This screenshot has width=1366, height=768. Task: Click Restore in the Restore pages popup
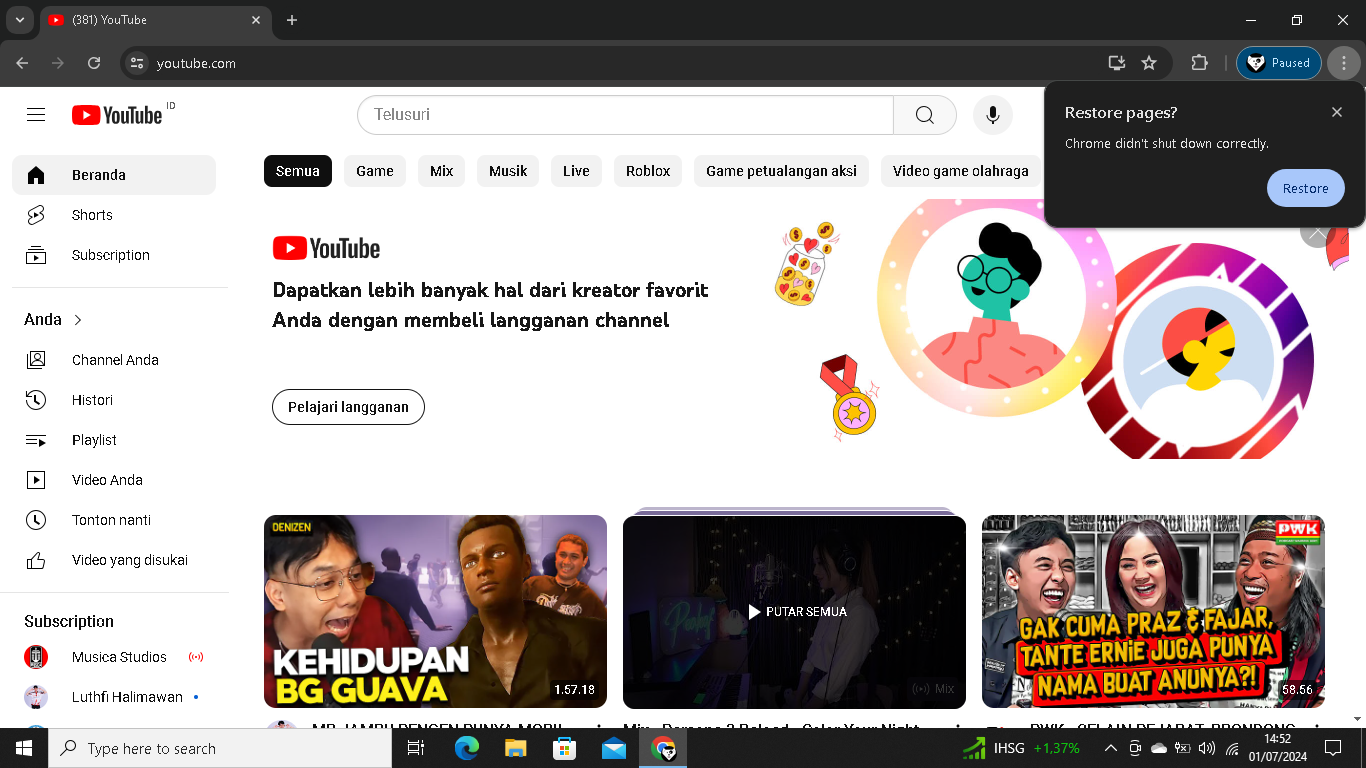(1306, 188)
